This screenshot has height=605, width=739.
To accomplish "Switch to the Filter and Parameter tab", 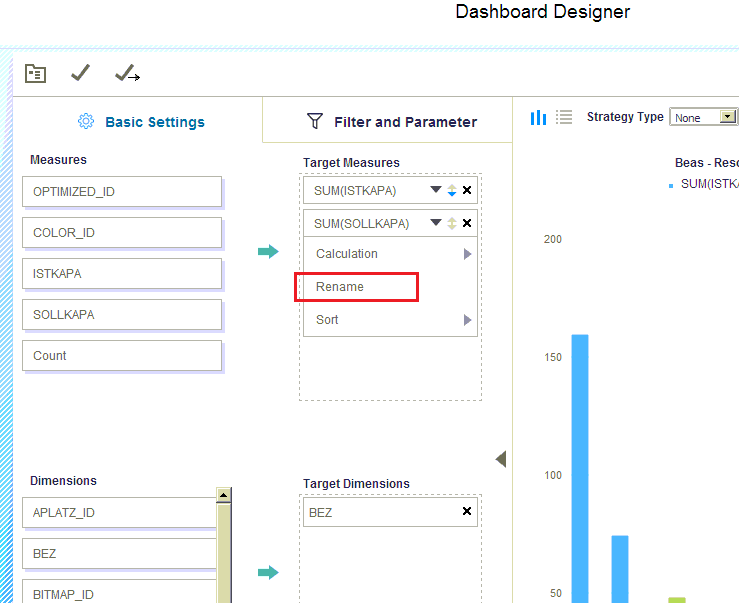I will 392,122.
